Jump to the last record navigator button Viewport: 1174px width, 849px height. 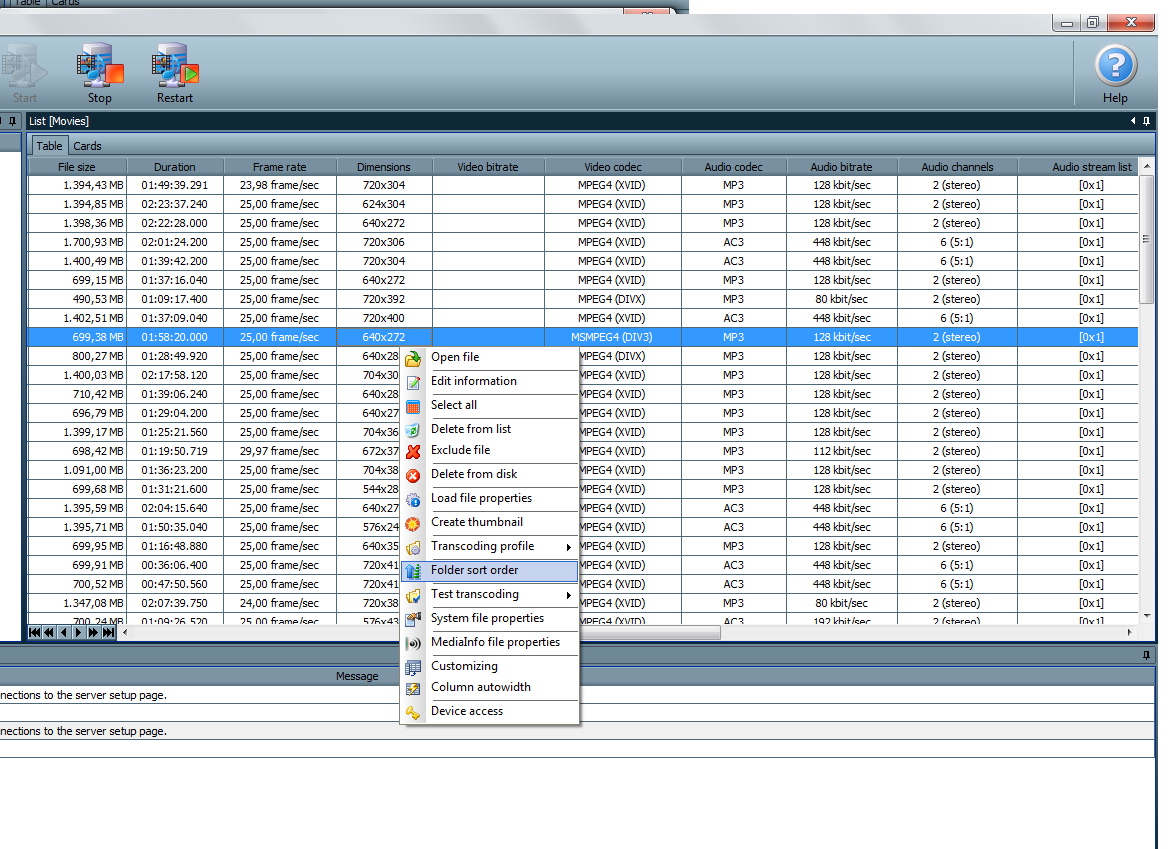pyautogui.click(x=109, y=633)
